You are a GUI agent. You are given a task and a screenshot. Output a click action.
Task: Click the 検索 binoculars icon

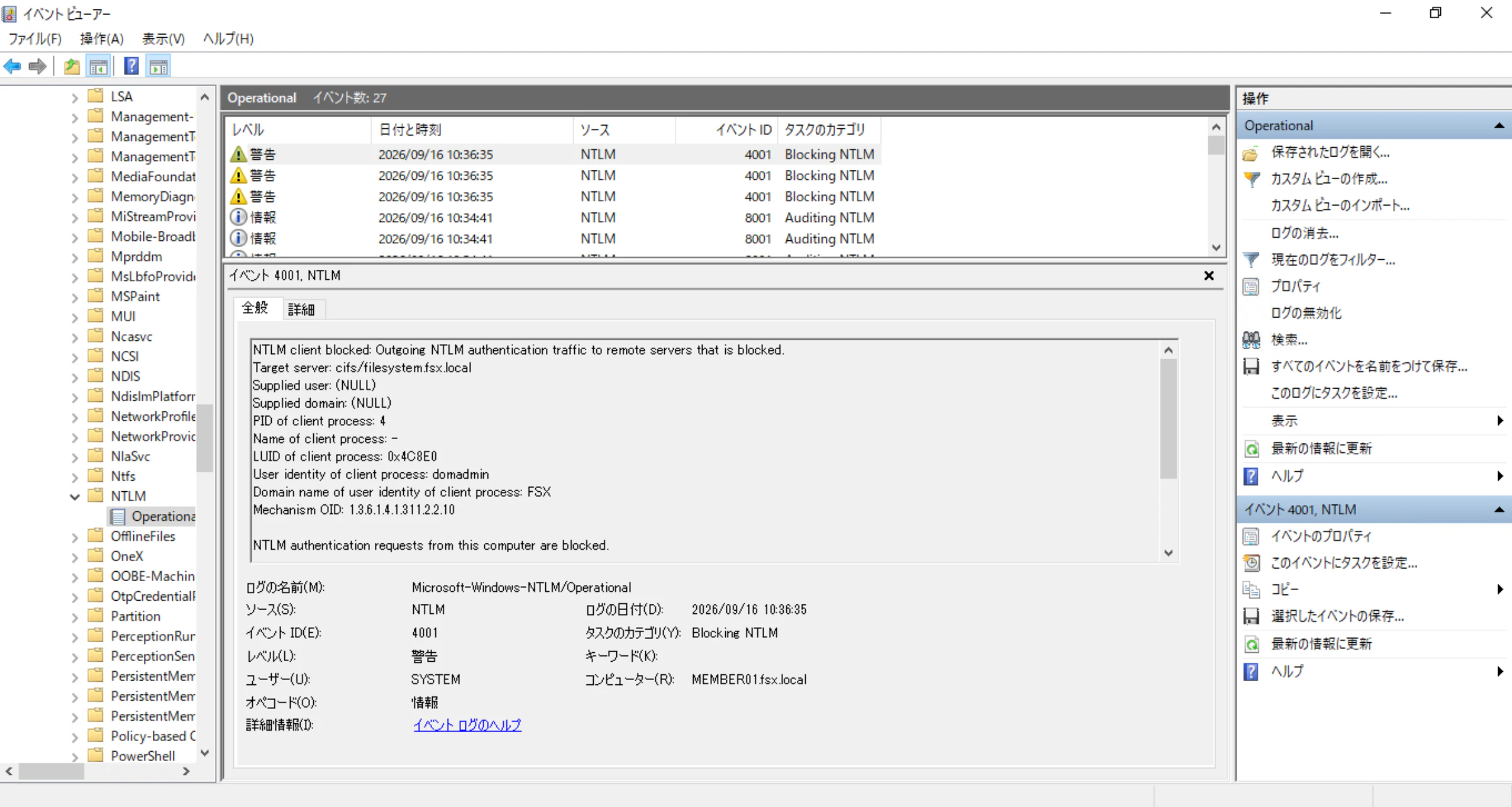1251,340
